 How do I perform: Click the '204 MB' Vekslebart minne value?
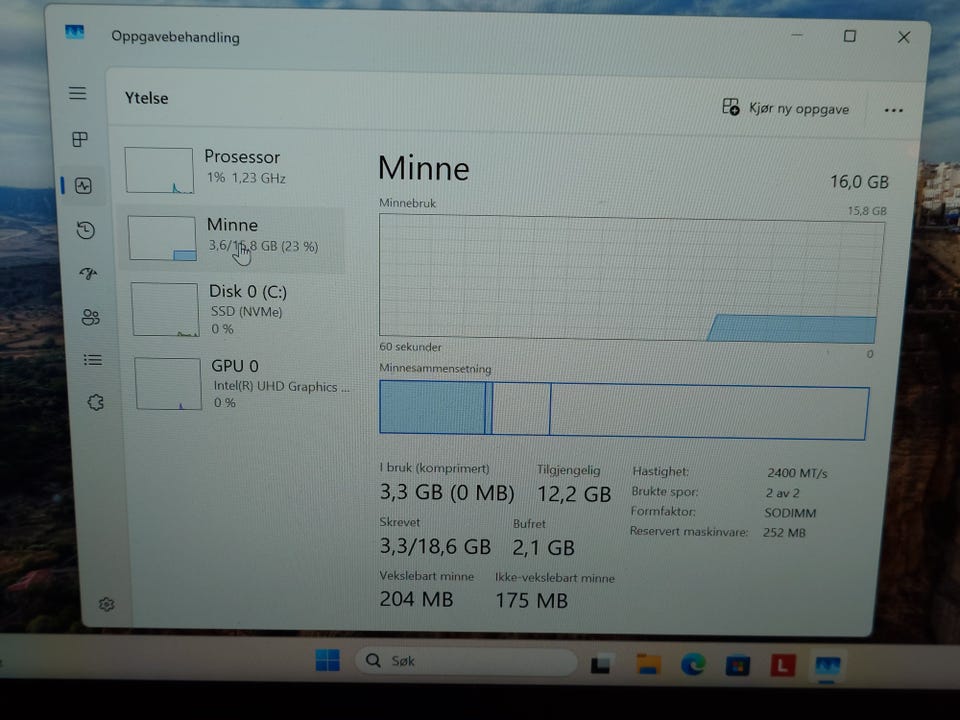pyautogui.click(x=416, y=599)
